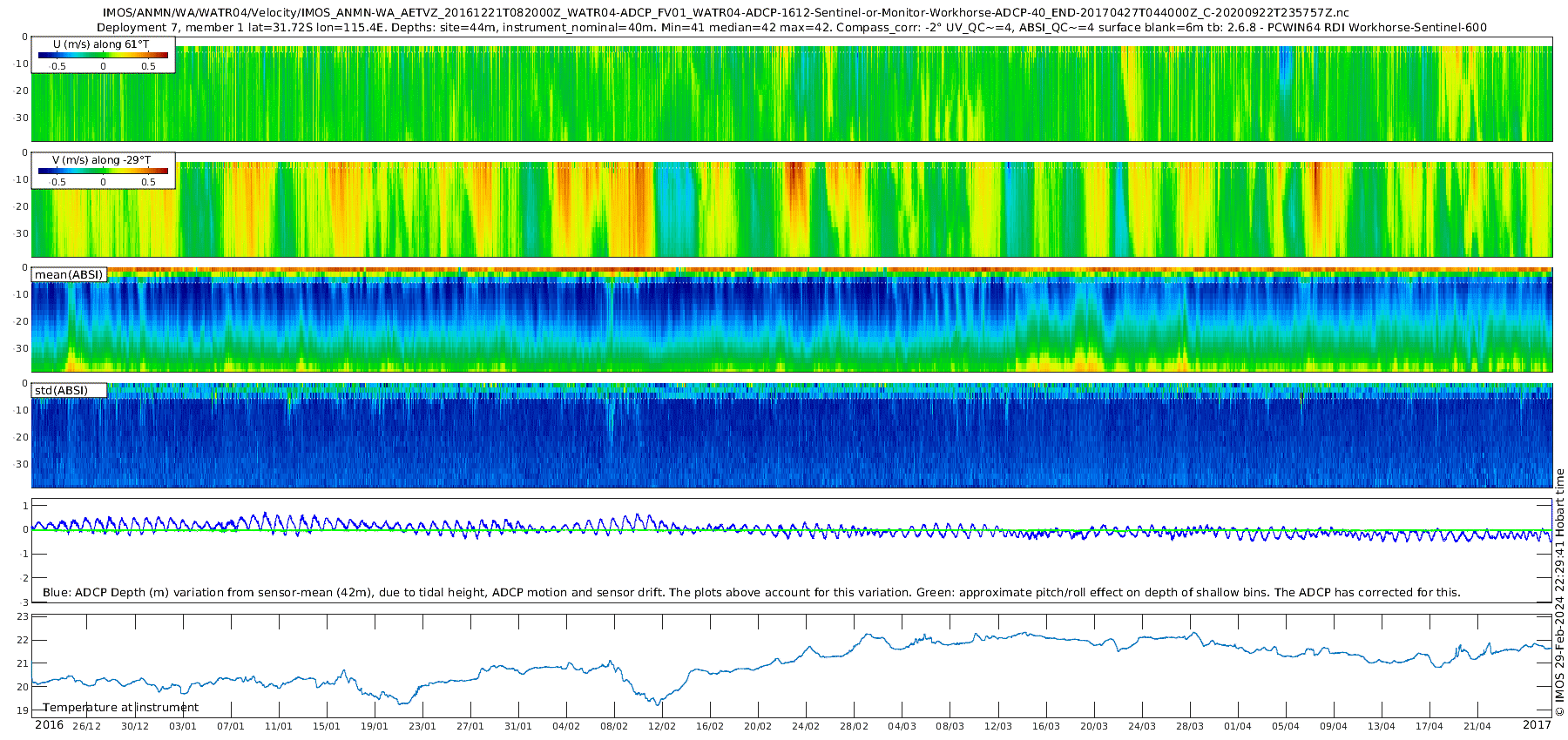Pick the 21/04 date tick label
Screen dimensions: 1568x740
click(x=1477, y=726)
